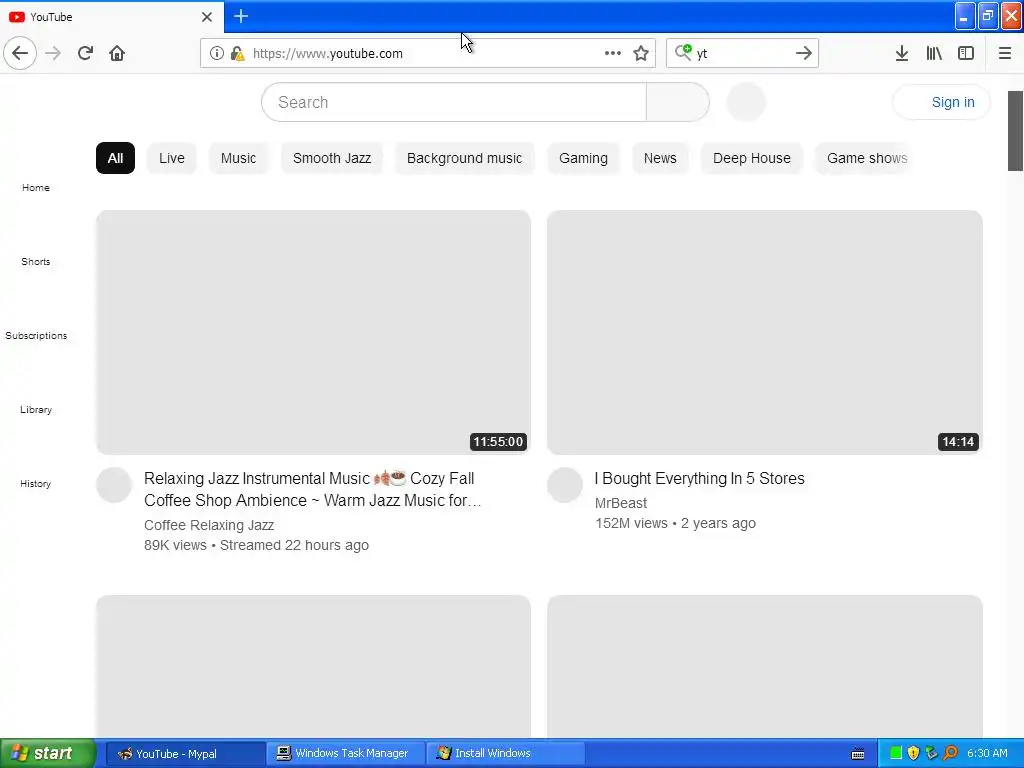Open Shorts in YouTube sidebar
This screenshot has height=768, width=1024.
(36, 261)
